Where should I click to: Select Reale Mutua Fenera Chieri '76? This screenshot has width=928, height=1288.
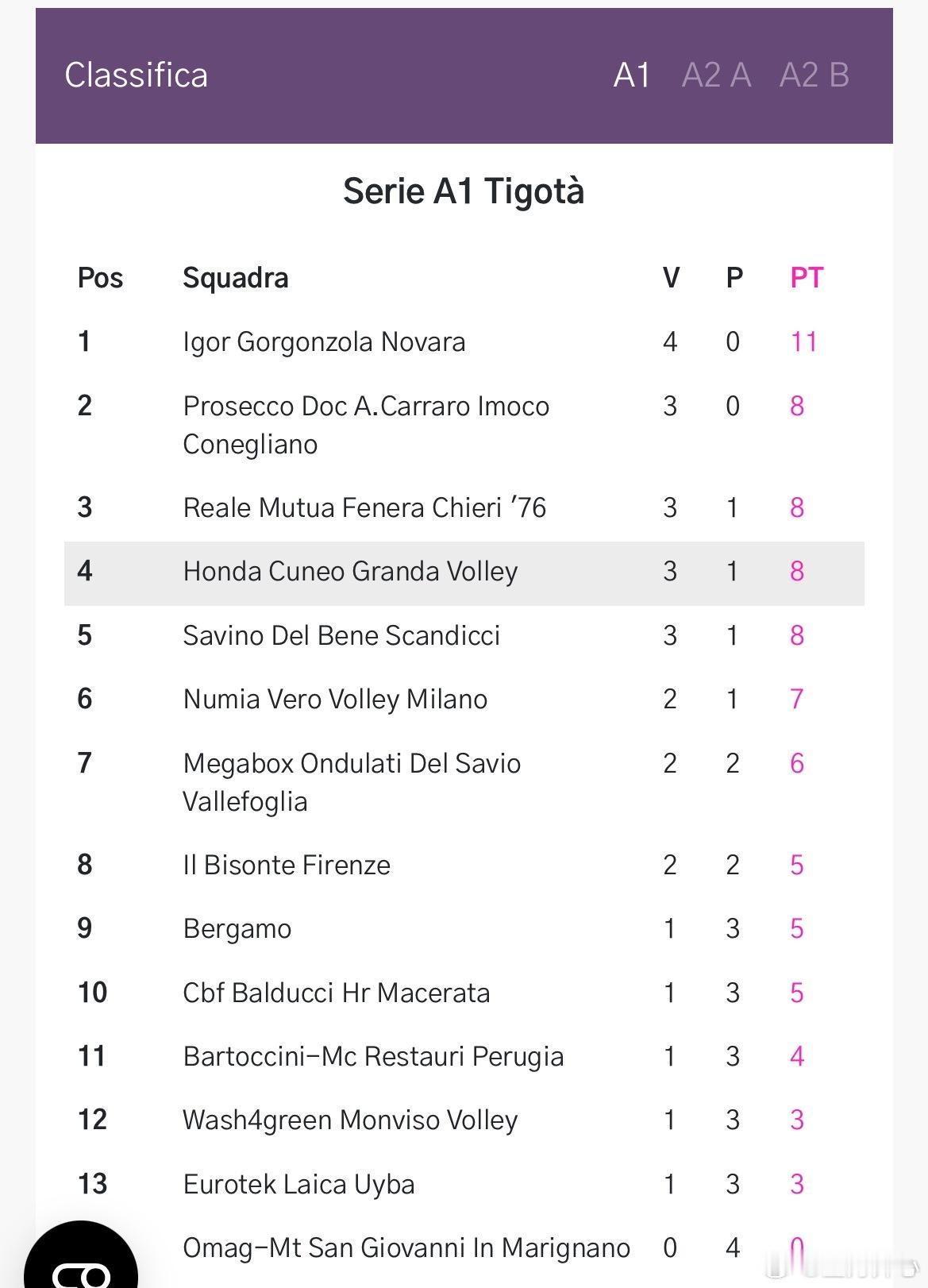(364, 507)
